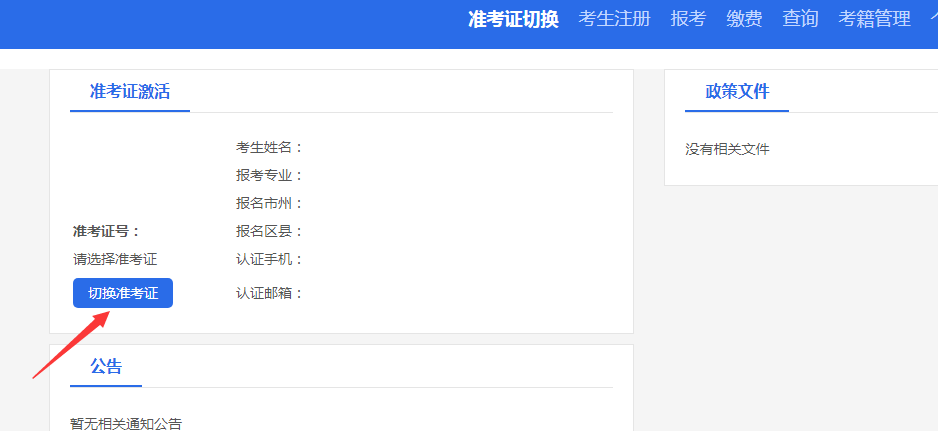The width and height of the screenshot is (938, 431).
Task: Click the 准考证号 label
Action: 106,232
